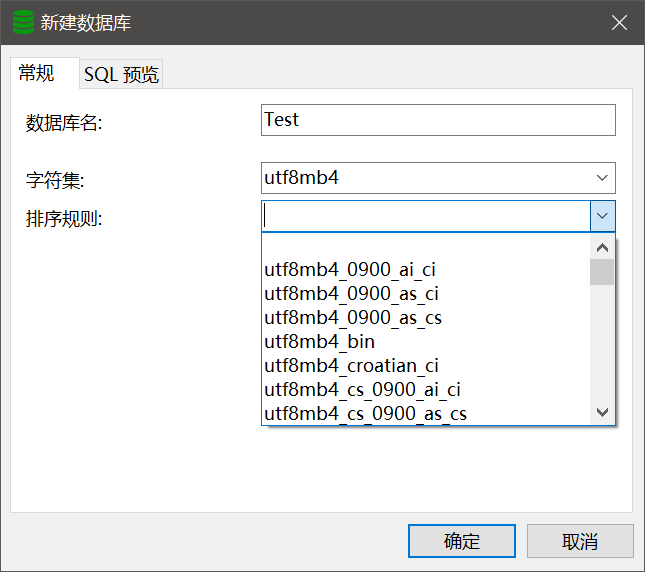645x572 pixels.
Task: Select utf8mb4_bin collation
Action: (x=426, y=342)
